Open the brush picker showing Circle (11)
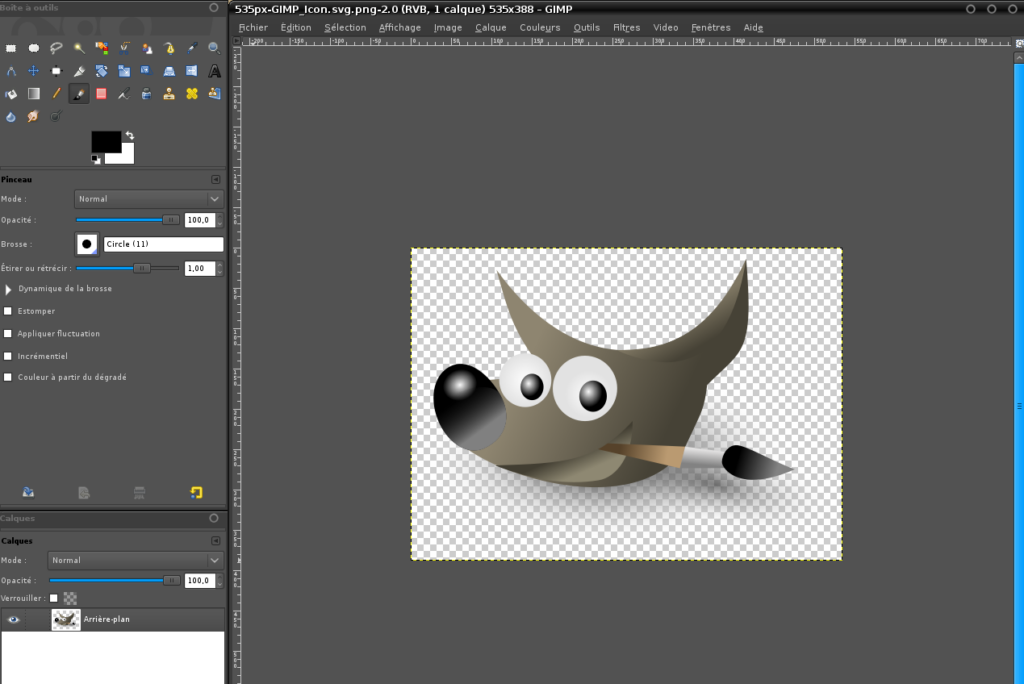 (87, 244)
